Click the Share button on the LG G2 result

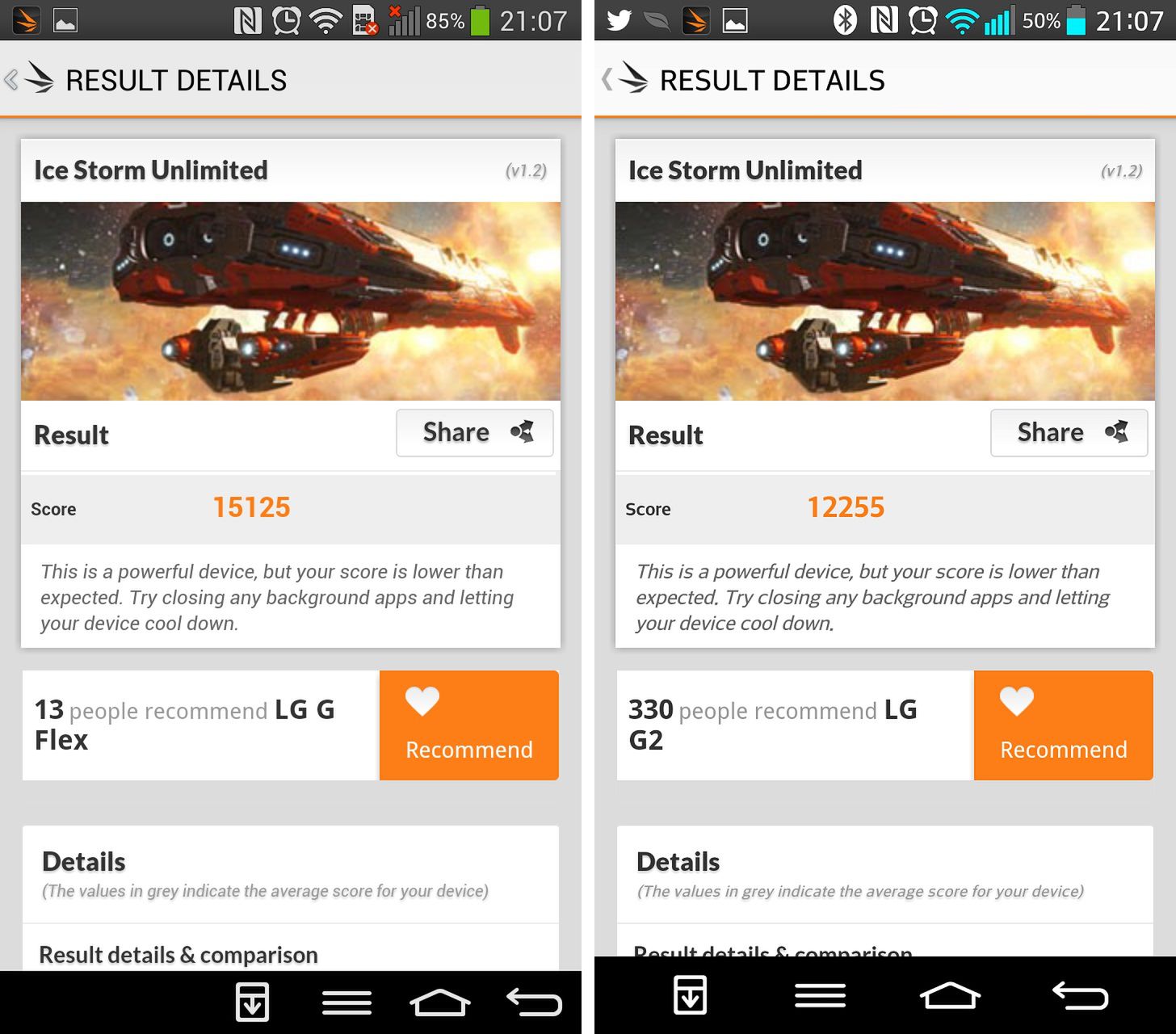[x=1069, y=433]
